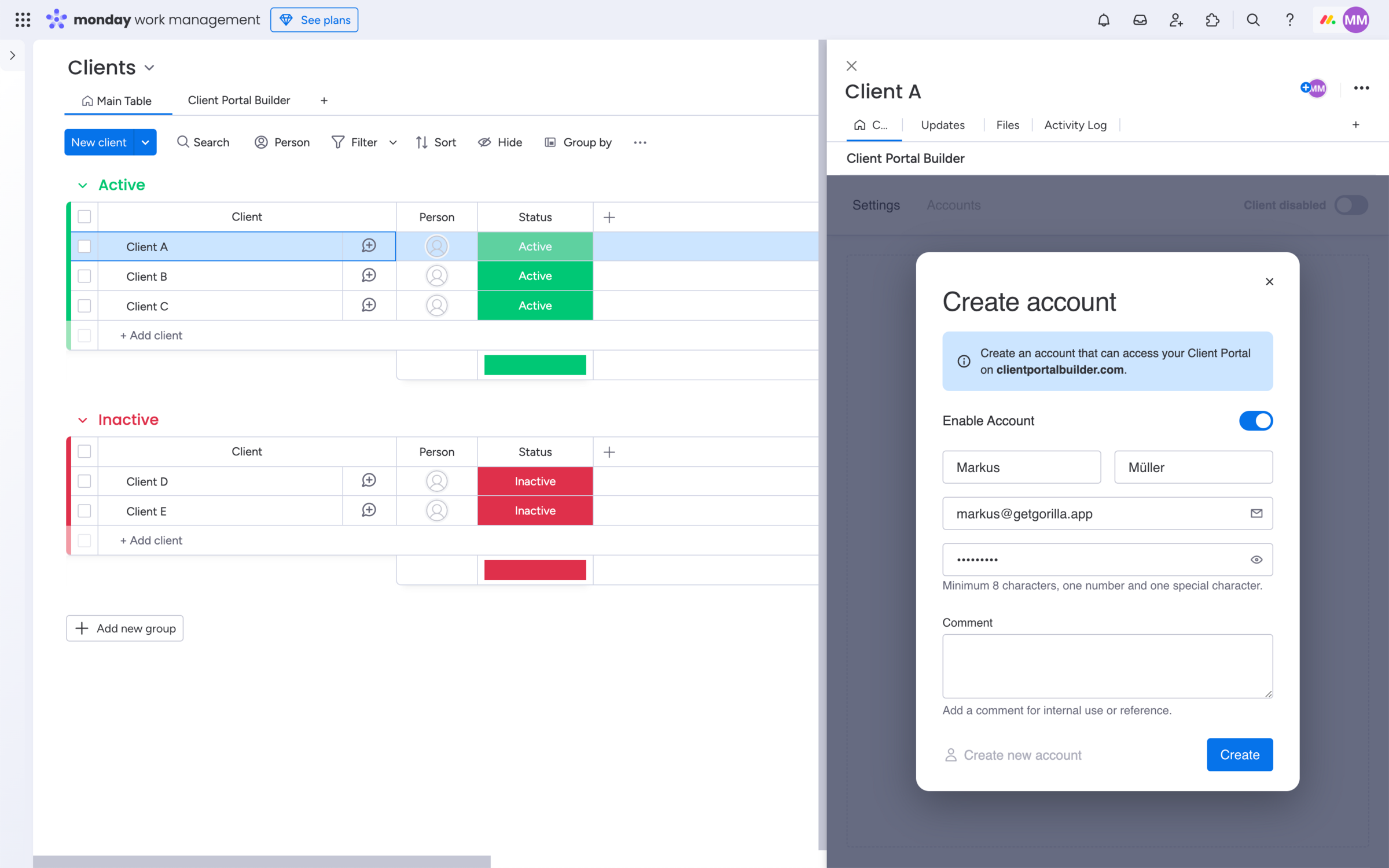The width and height of the screenshot is (1389, 868).
Task: Open Client A item options menu
Action: [1361, 88]
